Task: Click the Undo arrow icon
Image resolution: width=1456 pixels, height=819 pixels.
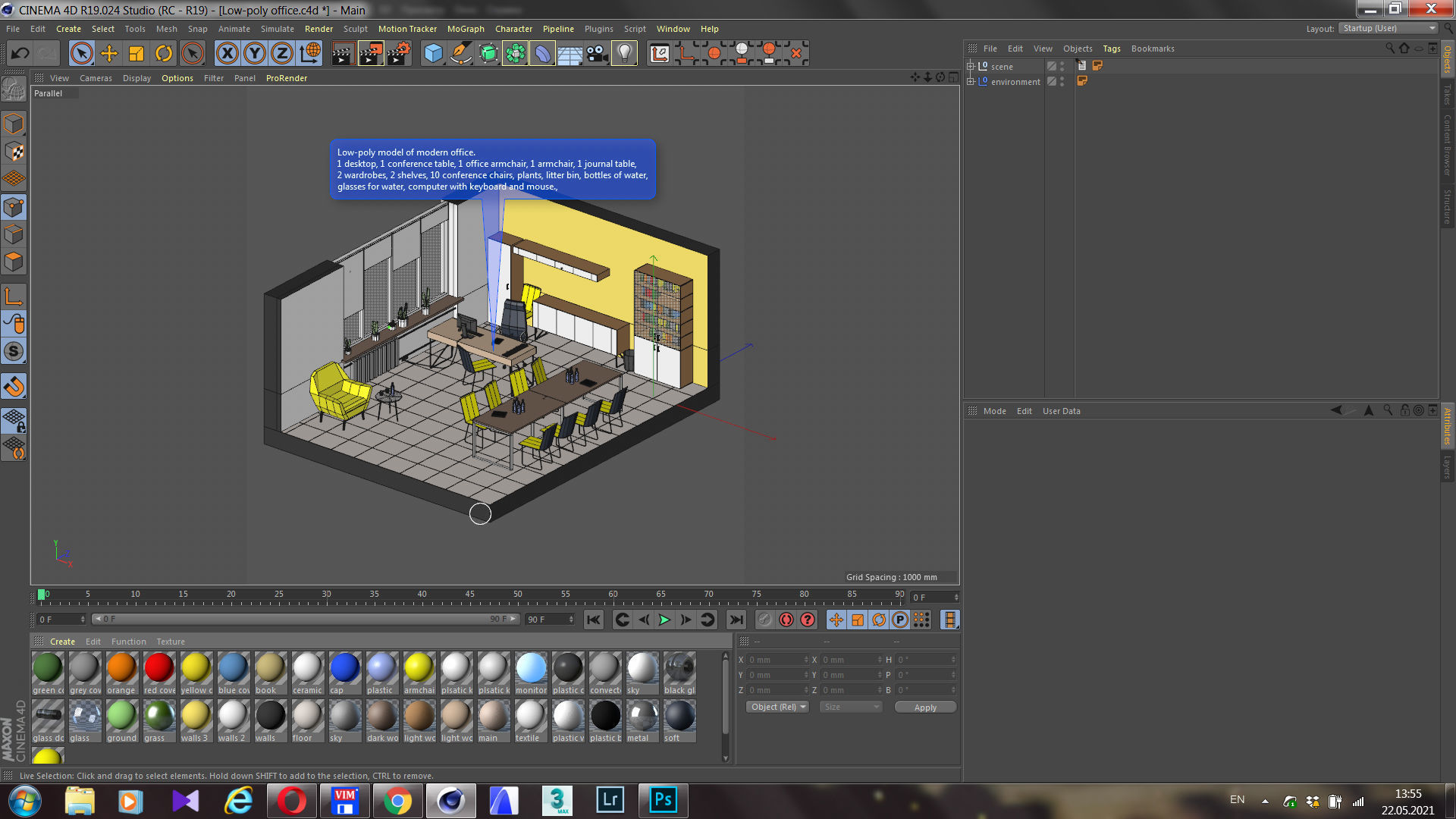Action: [20, 53]
